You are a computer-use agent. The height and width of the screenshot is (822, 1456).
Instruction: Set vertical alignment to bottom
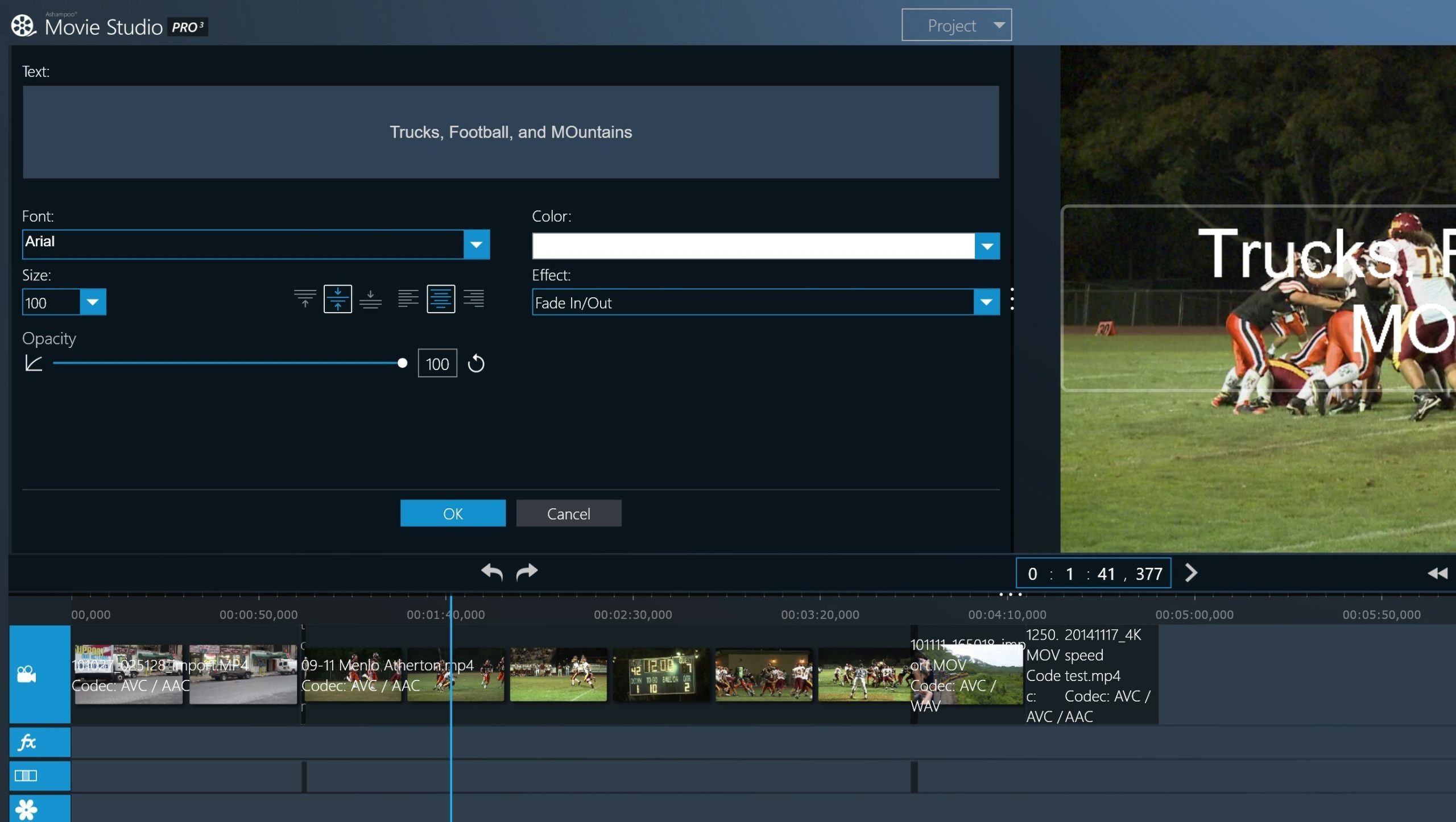(x=370, y=299)
